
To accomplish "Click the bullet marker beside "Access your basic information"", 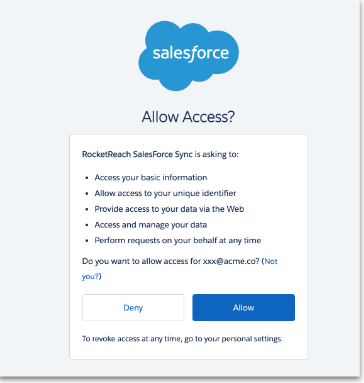I will click(87, 178).
